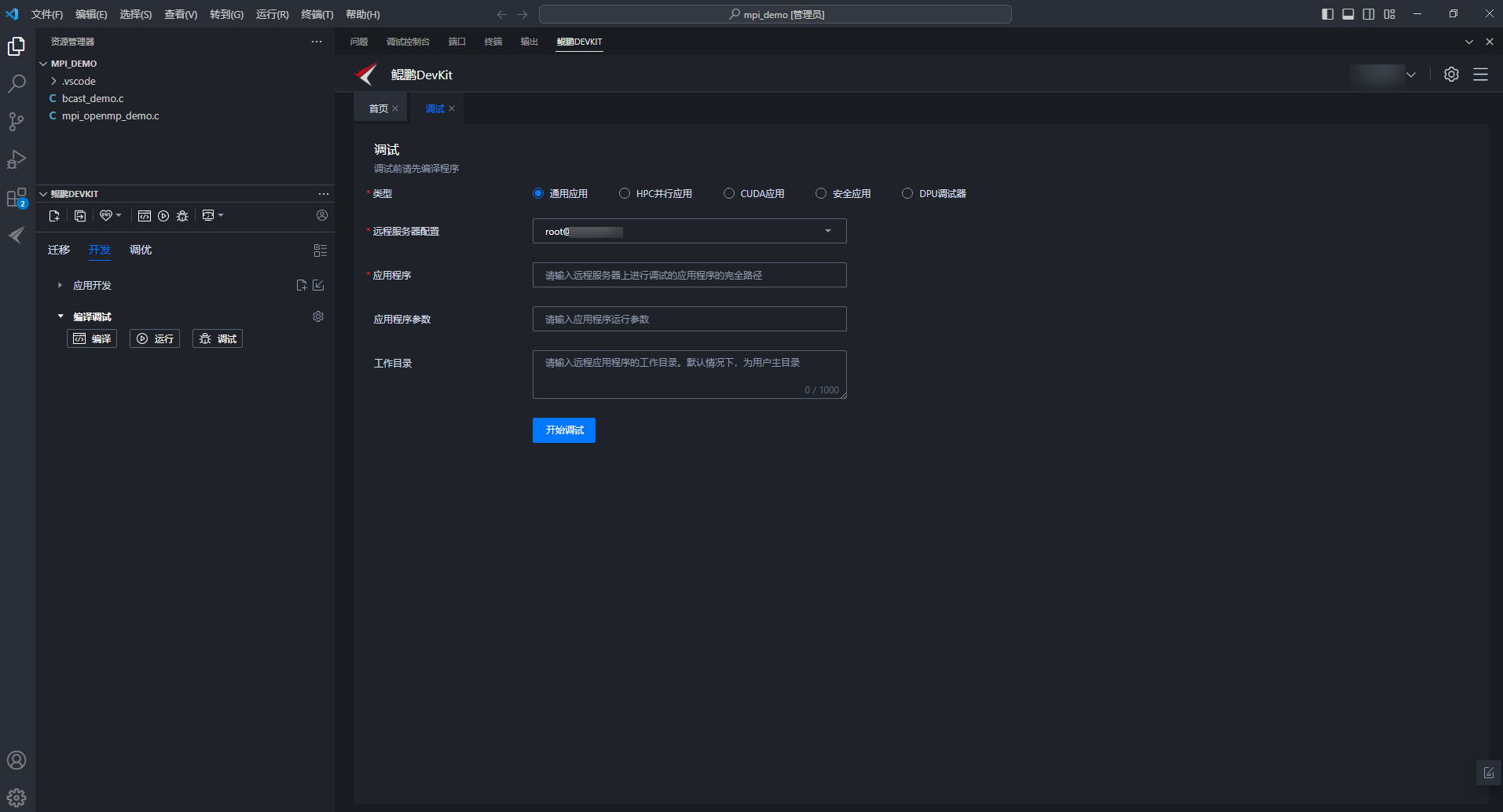Open the Search view in activity bar
The height and width of the screenshot is (812, 1503).
tap(16, 83)
